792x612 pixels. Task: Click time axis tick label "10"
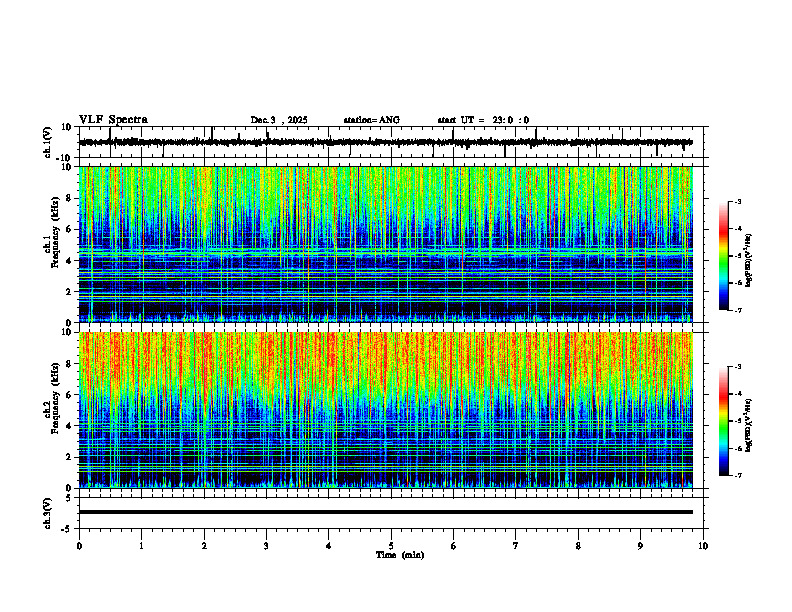tap(703, 546)
